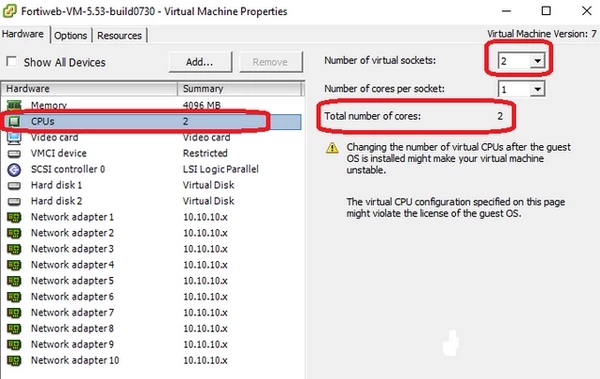The image size is (600, 379).
Task: Select the VMCI device label
Action: click(x=59, y=153)
